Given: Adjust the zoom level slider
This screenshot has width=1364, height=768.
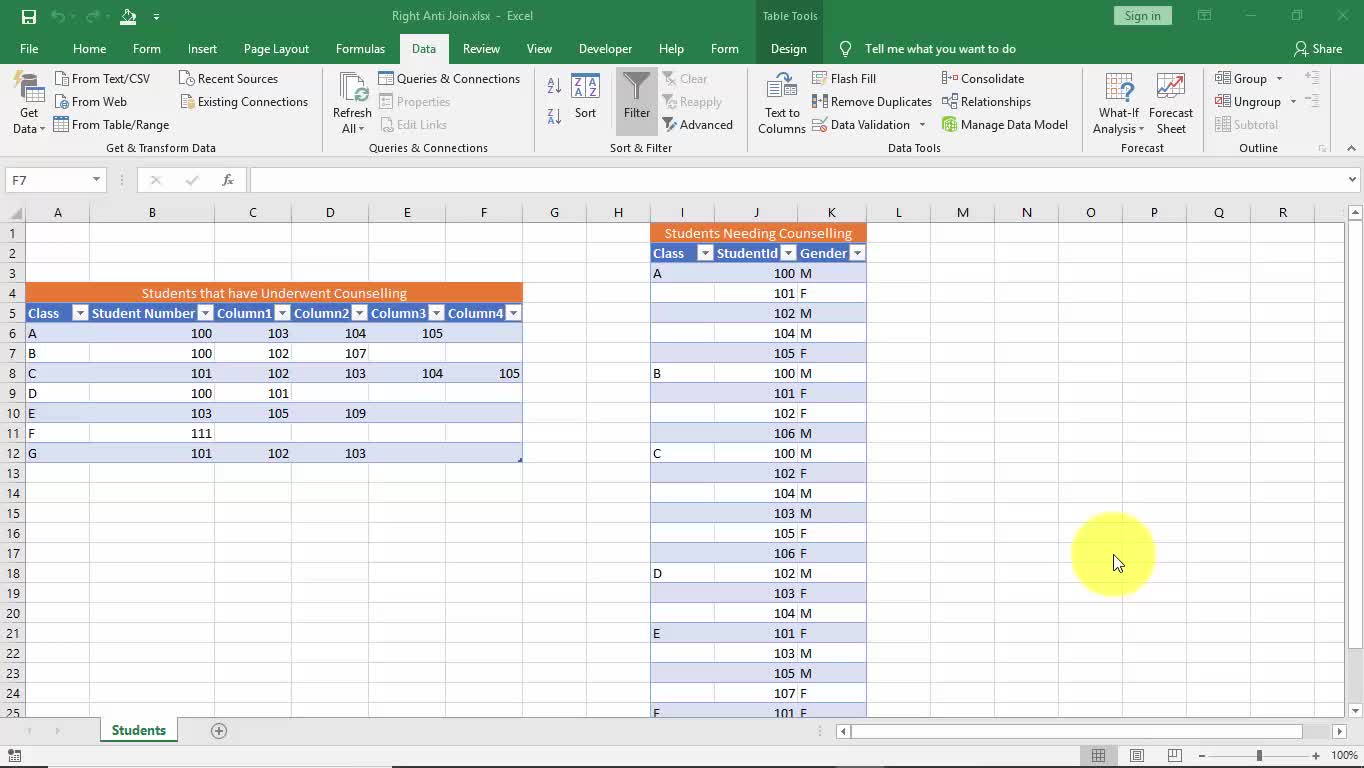Looking at the screenshot, I should tap(1259, 755).
